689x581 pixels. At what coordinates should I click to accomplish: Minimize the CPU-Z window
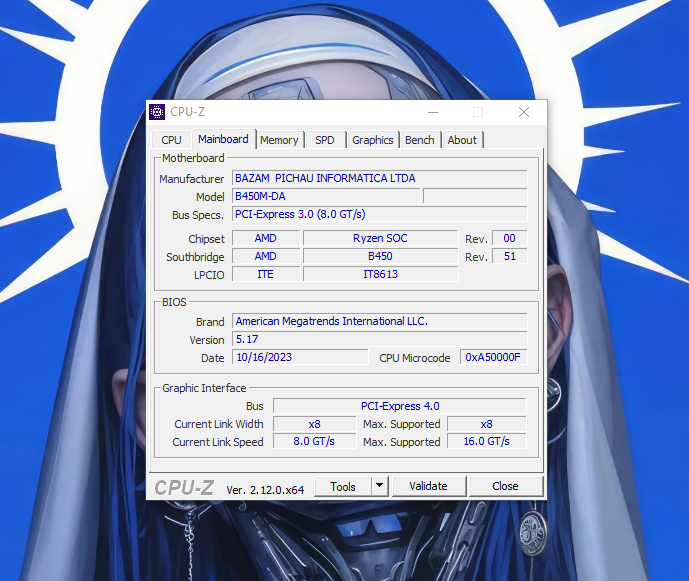click(433, 112)
